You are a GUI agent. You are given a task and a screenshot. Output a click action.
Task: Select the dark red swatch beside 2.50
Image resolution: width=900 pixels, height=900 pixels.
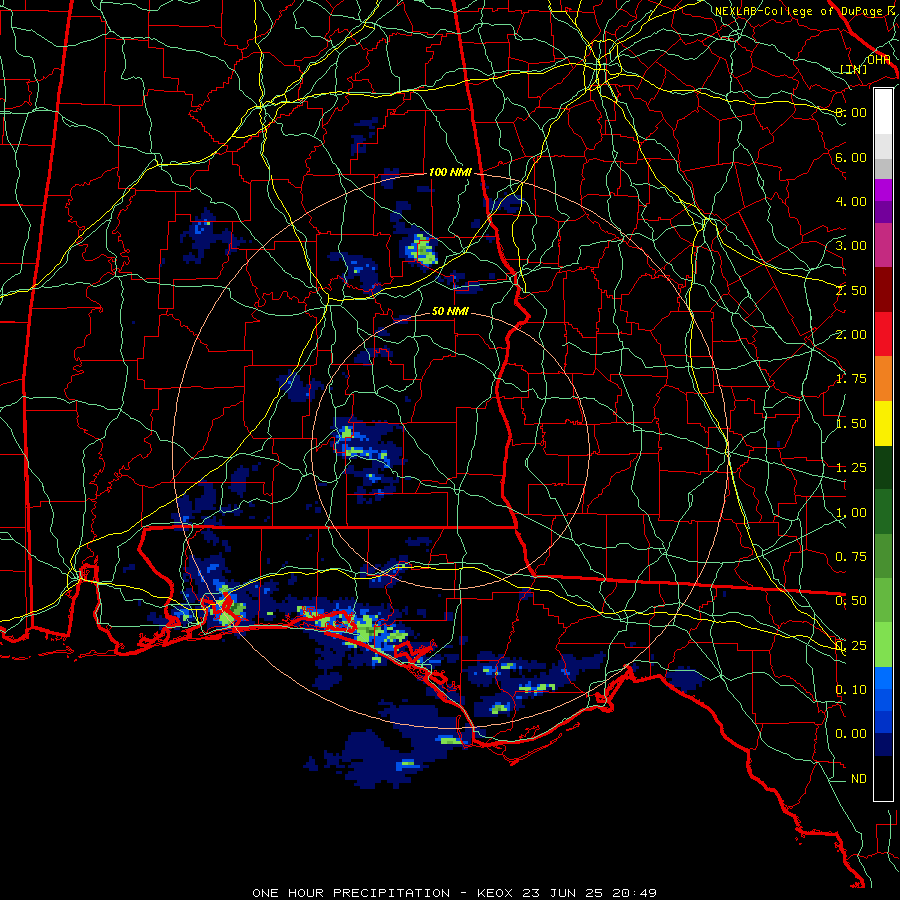point(883,290)
